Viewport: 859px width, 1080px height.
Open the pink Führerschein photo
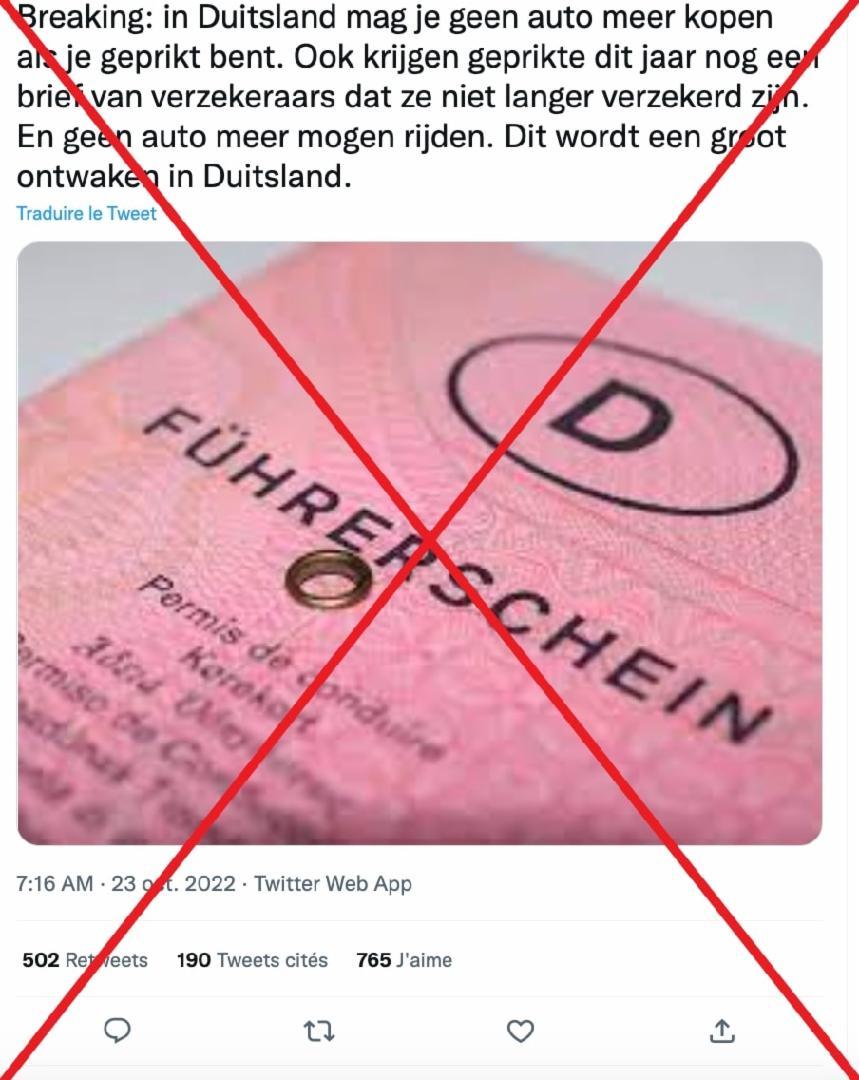click(420, 543)
